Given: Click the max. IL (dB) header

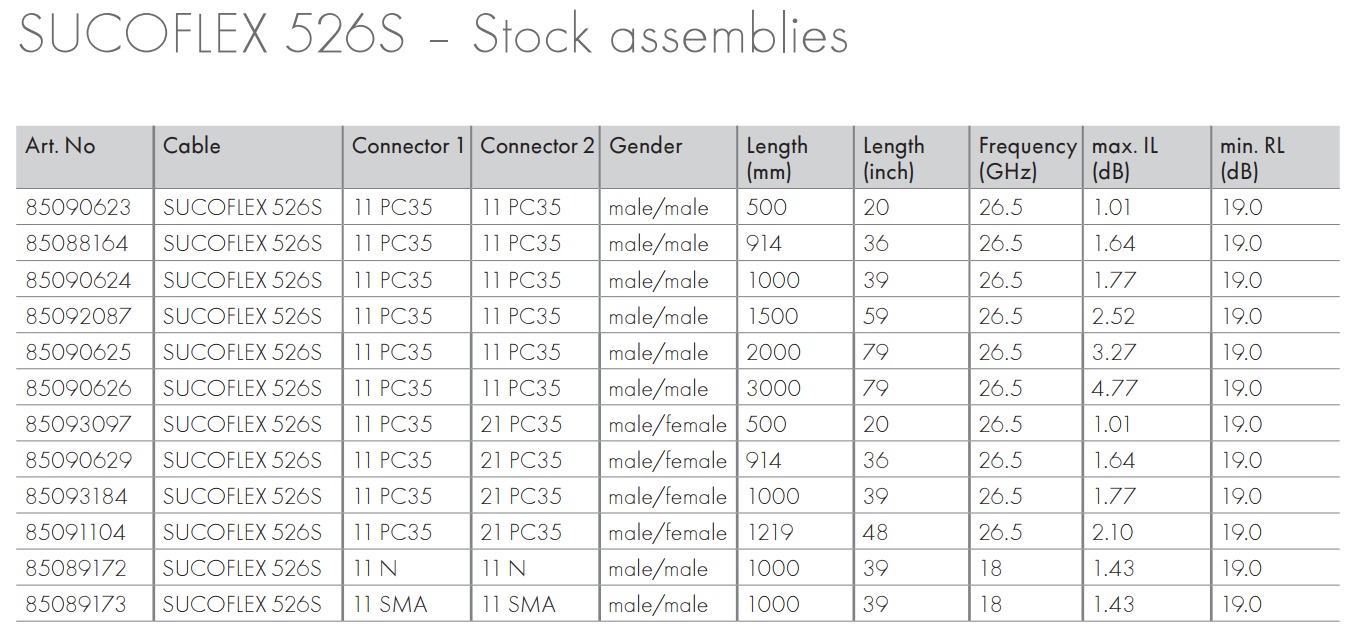Looking at the screenshot, I should (x=1125, y=158).
